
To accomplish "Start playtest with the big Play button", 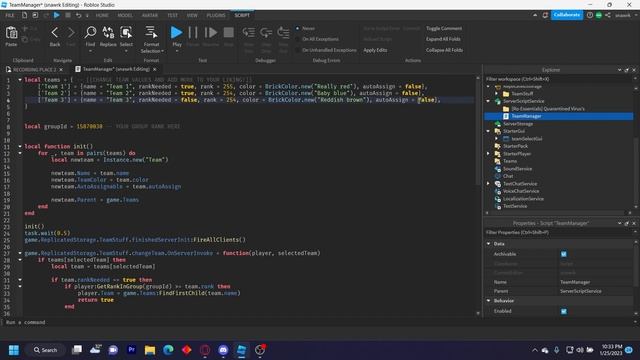I will pyautogui.click(x=176, y=33).
